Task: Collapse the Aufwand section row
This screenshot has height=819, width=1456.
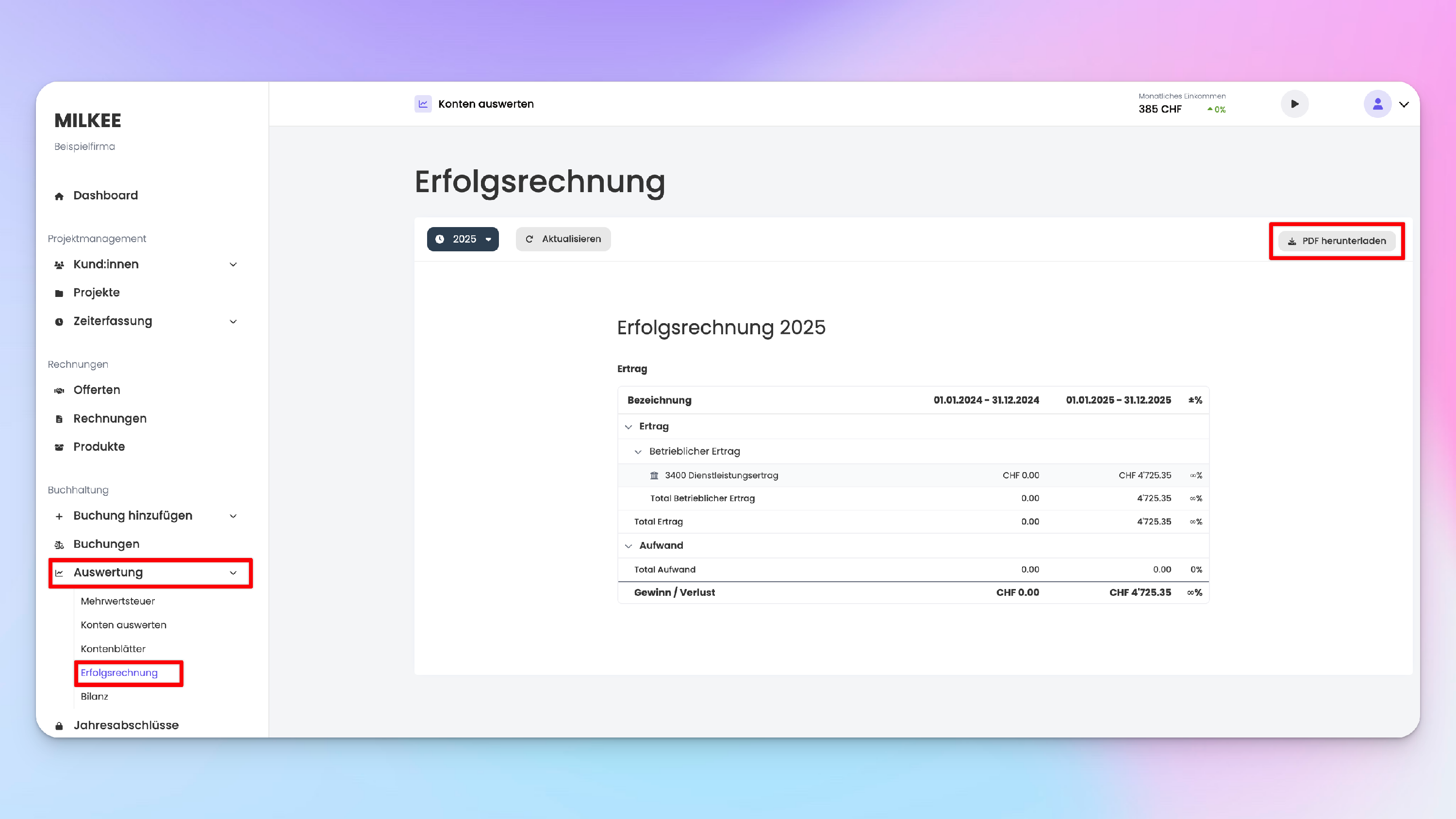Action: click(x=629, y=546)
